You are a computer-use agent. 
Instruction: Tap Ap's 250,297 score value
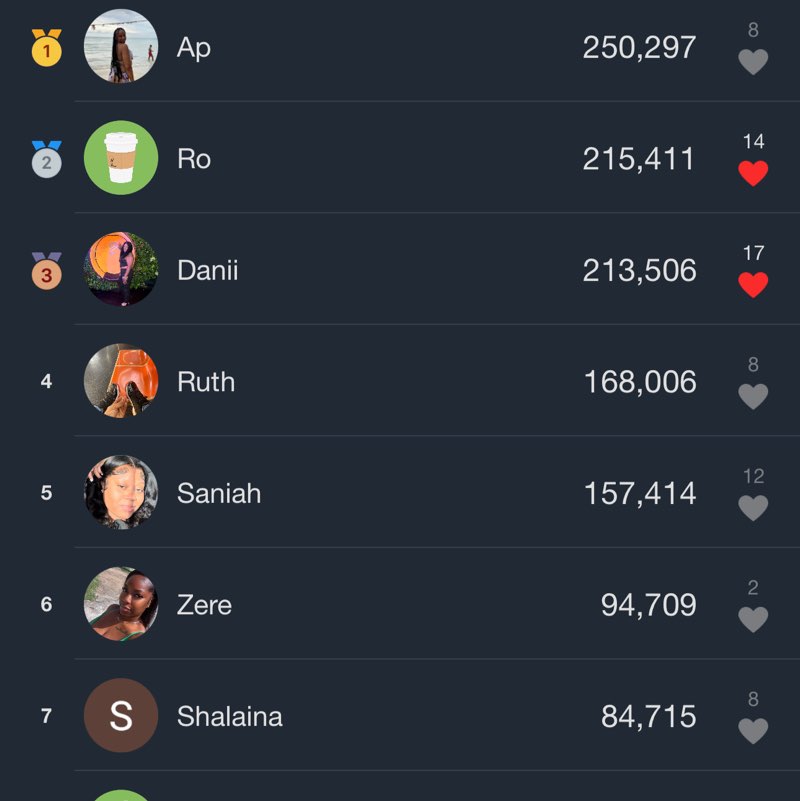[639, 47]
